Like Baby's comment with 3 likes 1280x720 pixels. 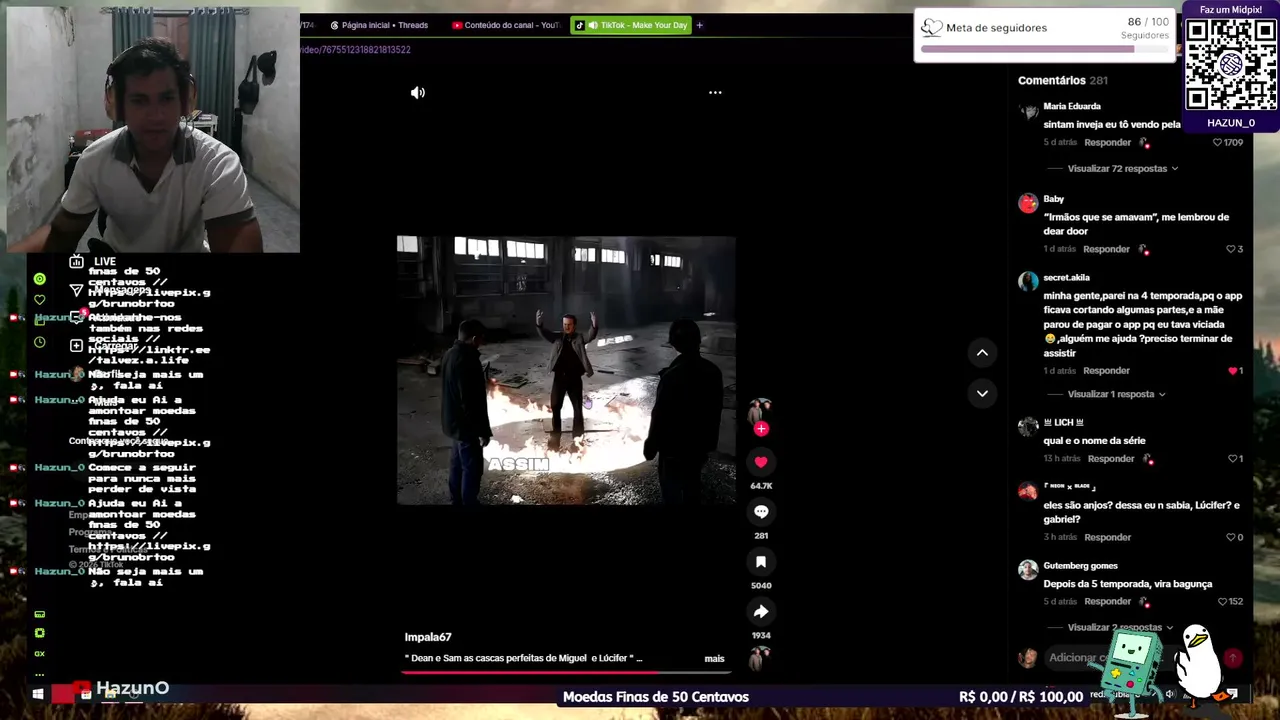click(x=1231, y=249)
